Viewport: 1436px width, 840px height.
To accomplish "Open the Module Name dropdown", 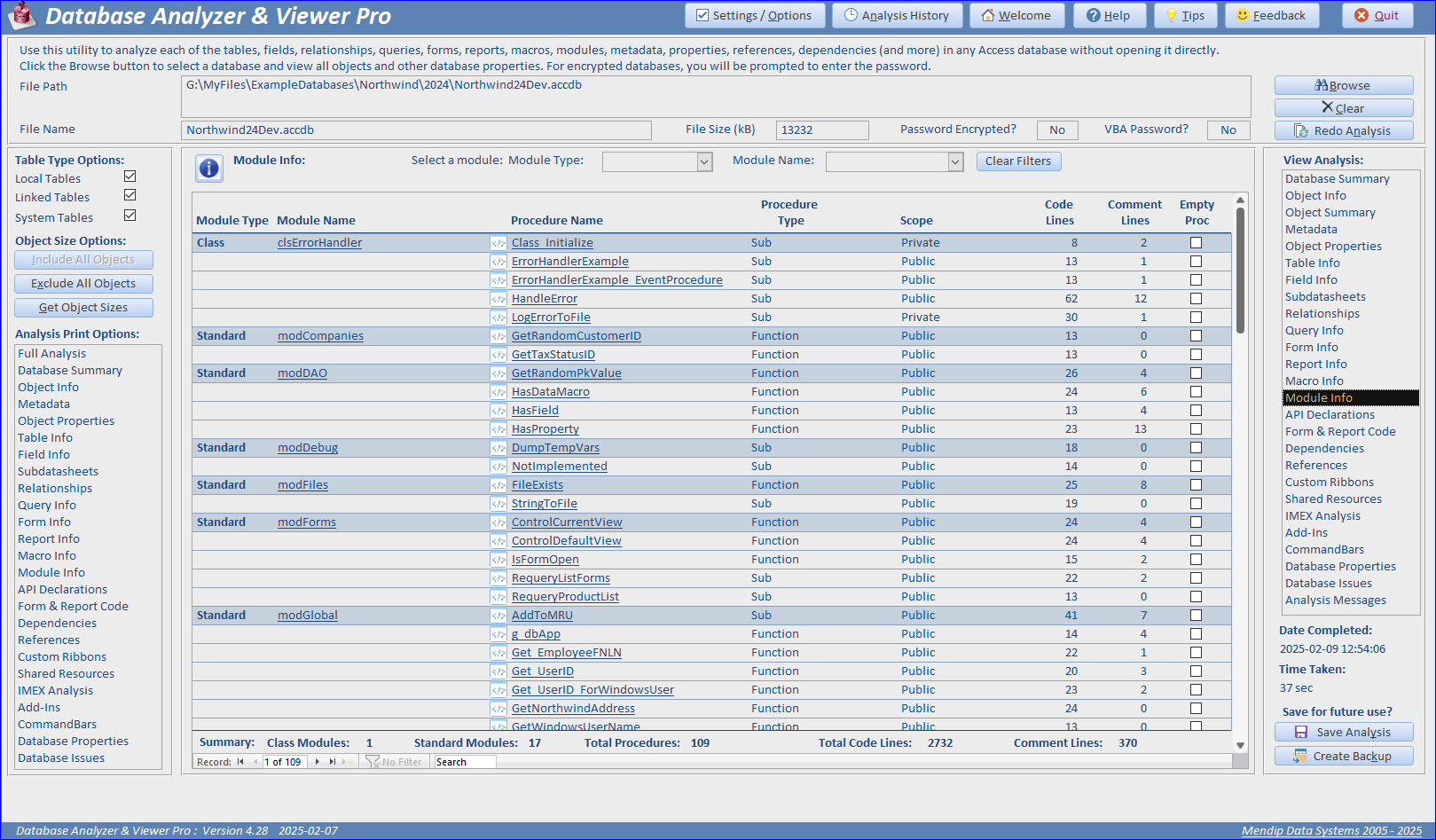I will 955,161.
